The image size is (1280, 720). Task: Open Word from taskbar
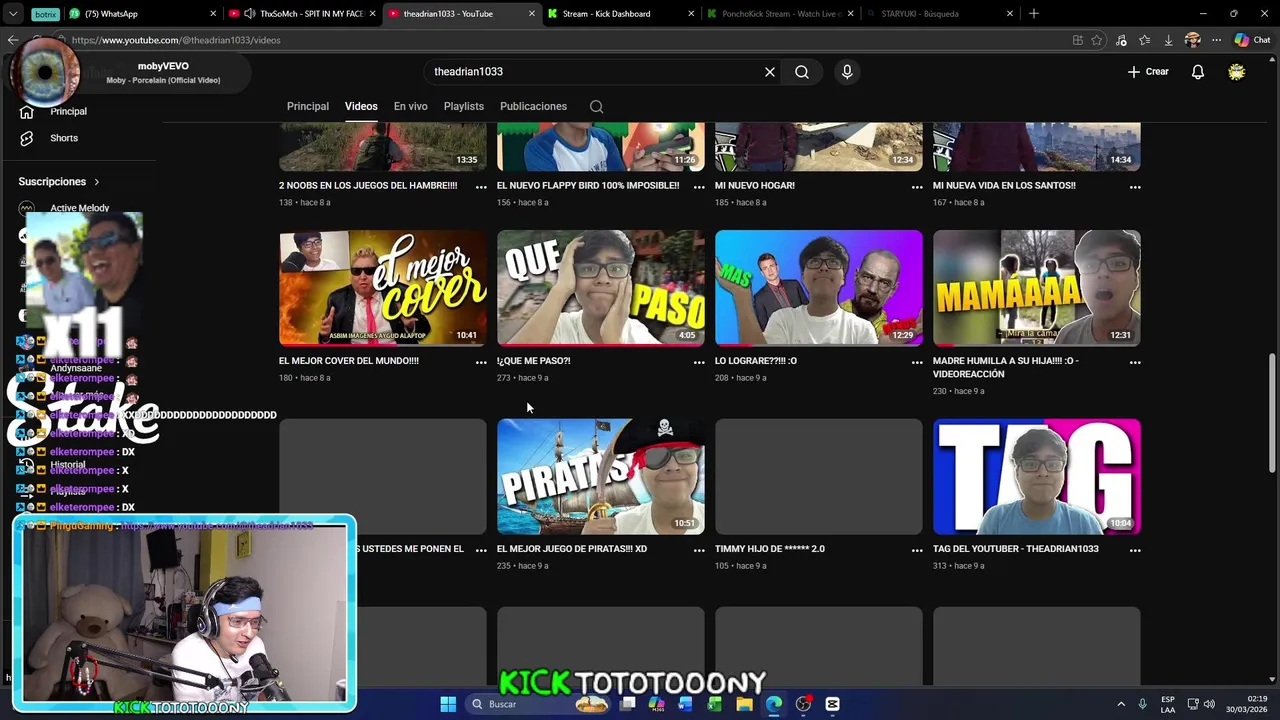[x=685, y=704]
